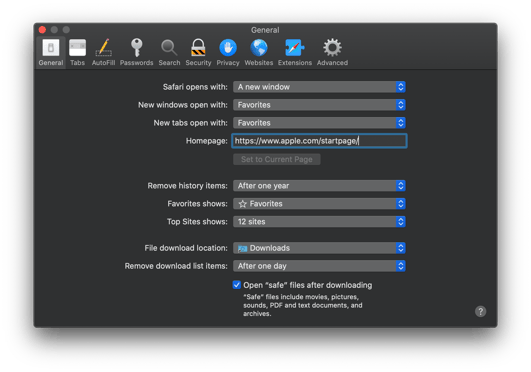
Task: Open the Search pane via the magnifier icon
Action: tap(169, 53)
